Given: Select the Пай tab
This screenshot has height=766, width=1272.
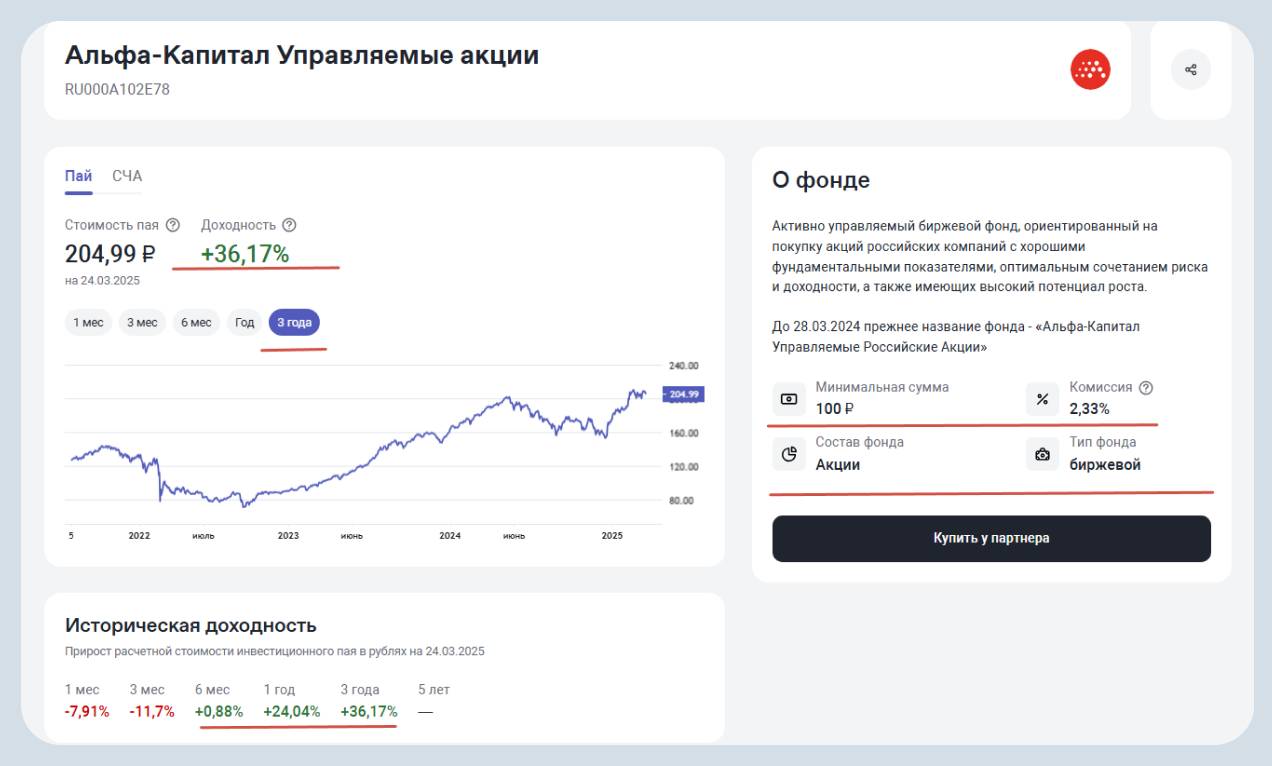Looking at the screenshot, I should [x=78, y=176].
